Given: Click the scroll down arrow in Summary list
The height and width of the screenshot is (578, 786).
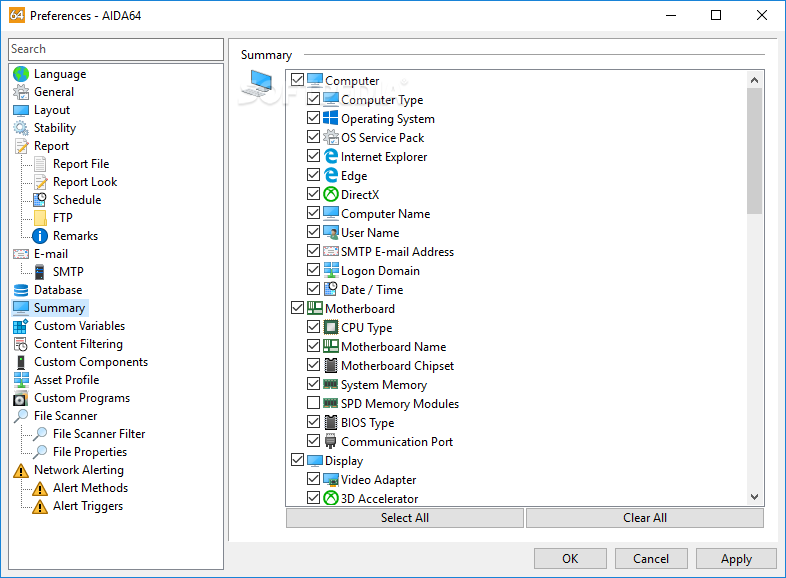Looking at the screenshot, I should pos(754,497).
